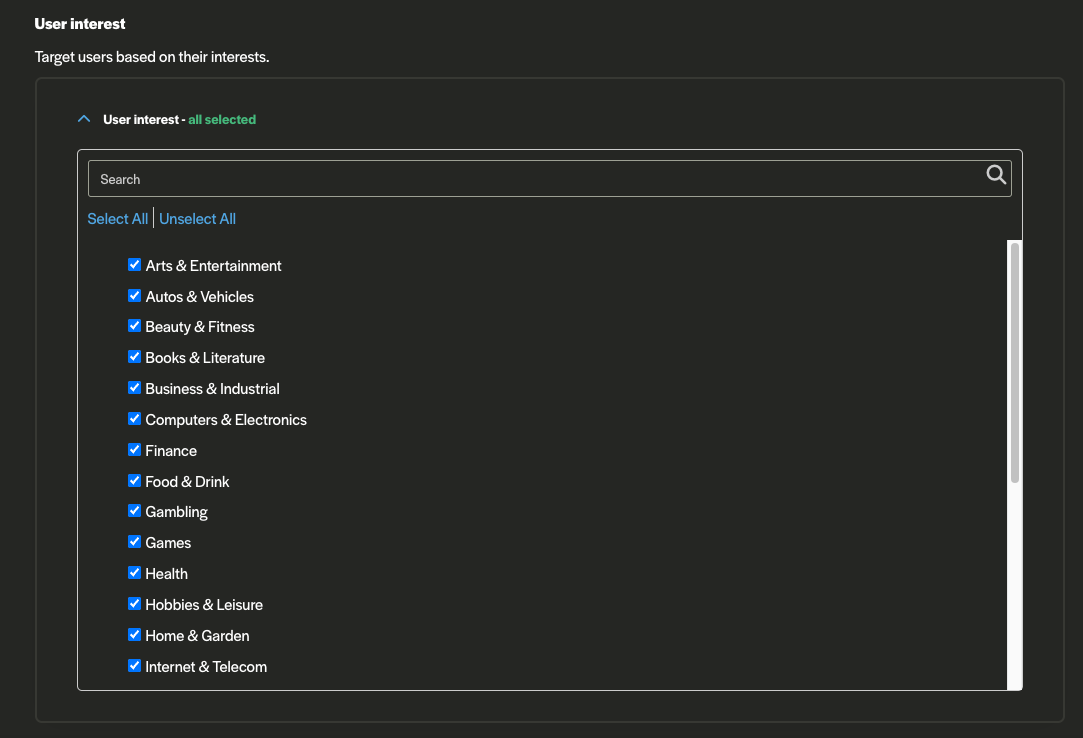Uncheck the Autos & Vehicles checkbox
Screen dimensions: 1083x738
coord(134,296)
